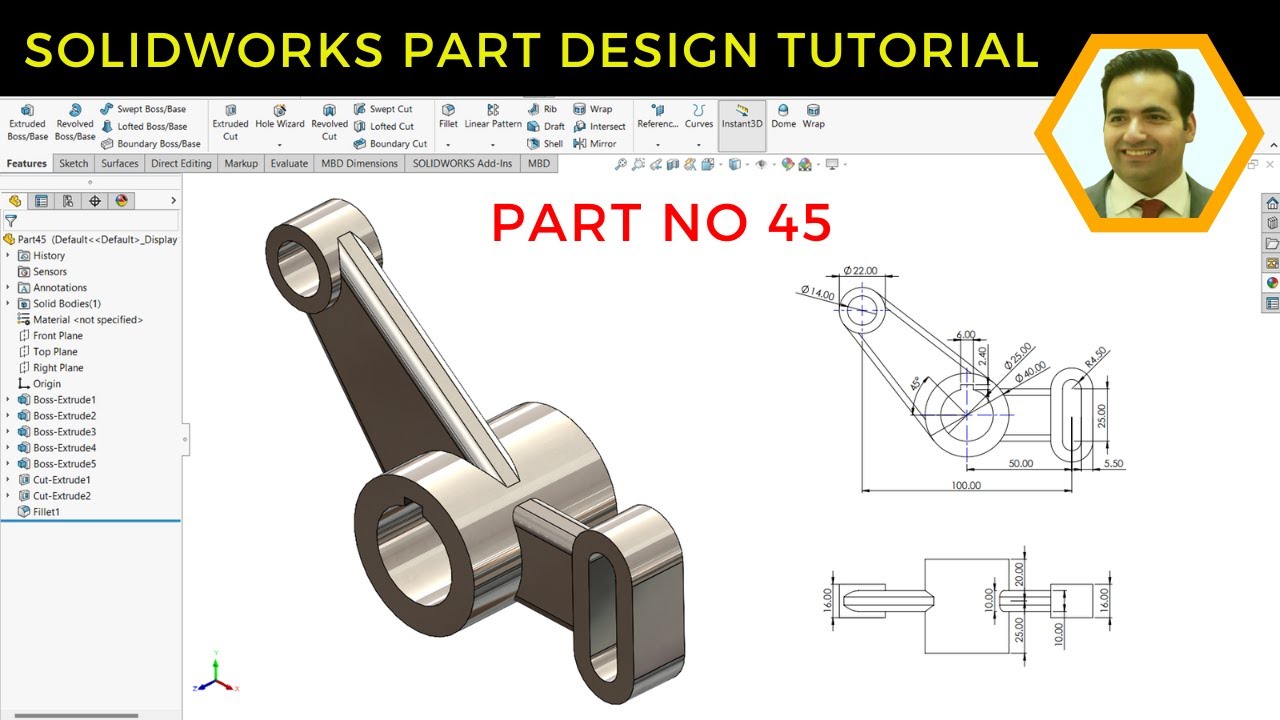Screen dimensions: 1280x720
Task: Select the Lofted Cut command
Action: pos(384,126)
